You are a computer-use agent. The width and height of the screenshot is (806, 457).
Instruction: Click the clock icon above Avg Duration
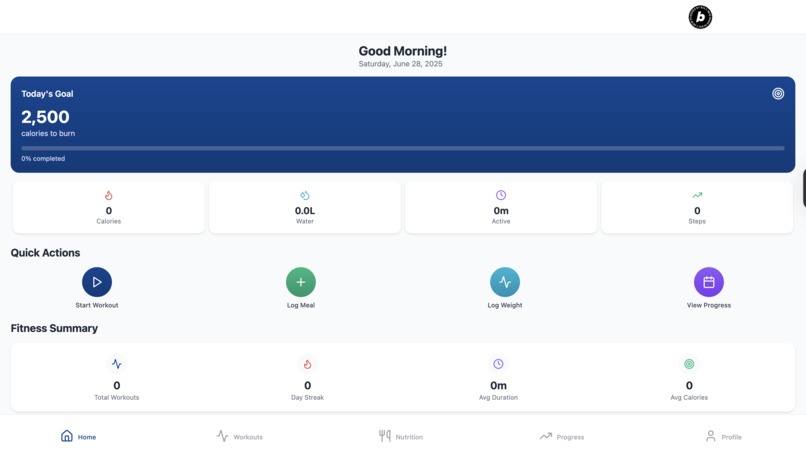498,364
